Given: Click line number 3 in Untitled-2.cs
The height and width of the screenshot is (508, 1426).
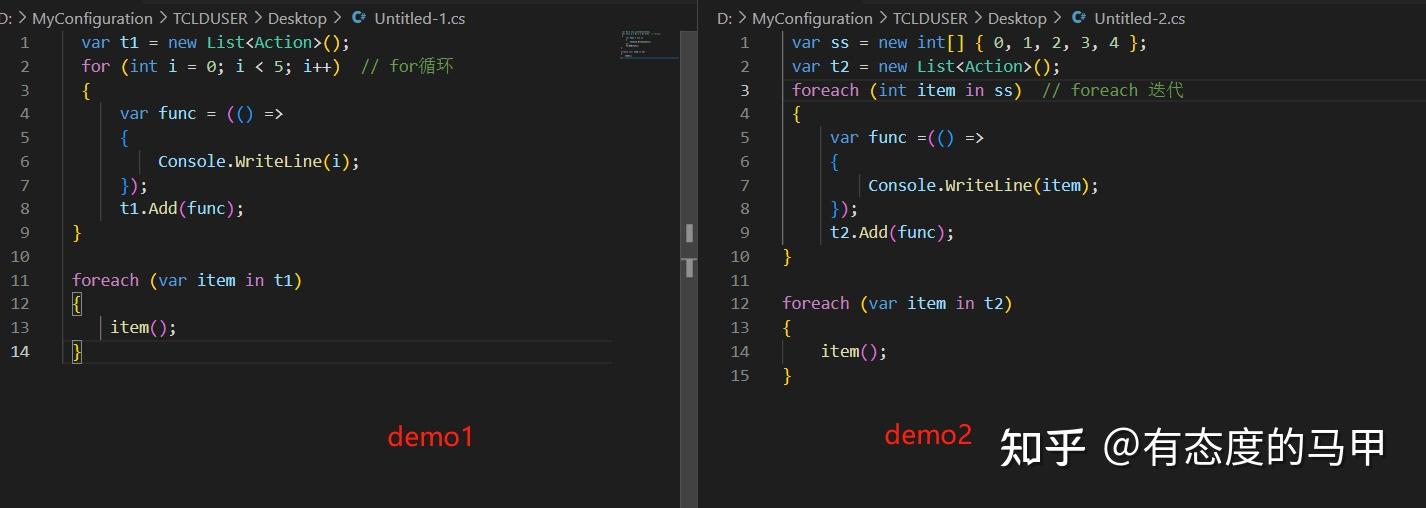Looking at the screenshot, I should pyautogui.click(x=744, y=90).
